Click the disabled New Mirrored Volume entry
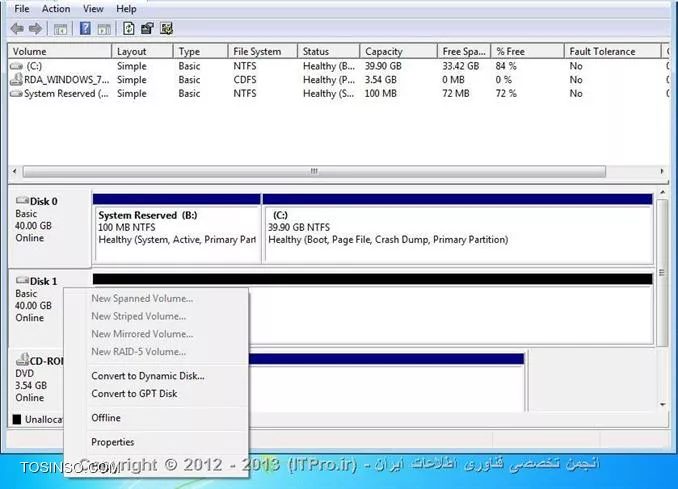 point(142,334)
